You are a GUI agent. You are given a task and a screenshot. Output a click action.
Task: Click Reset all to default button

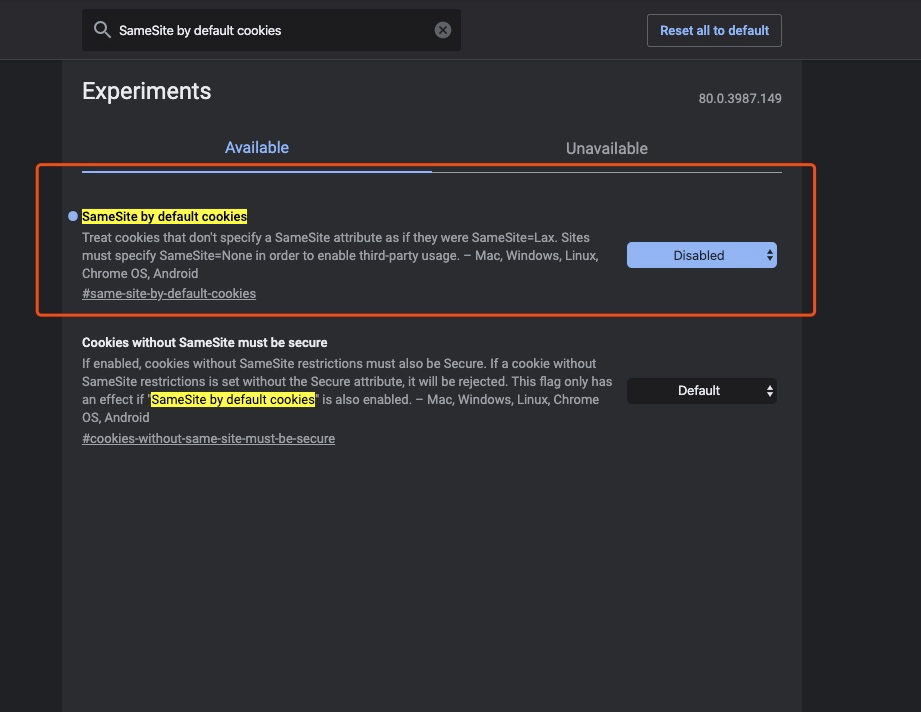pyautogui.click(x=714, y=31)
